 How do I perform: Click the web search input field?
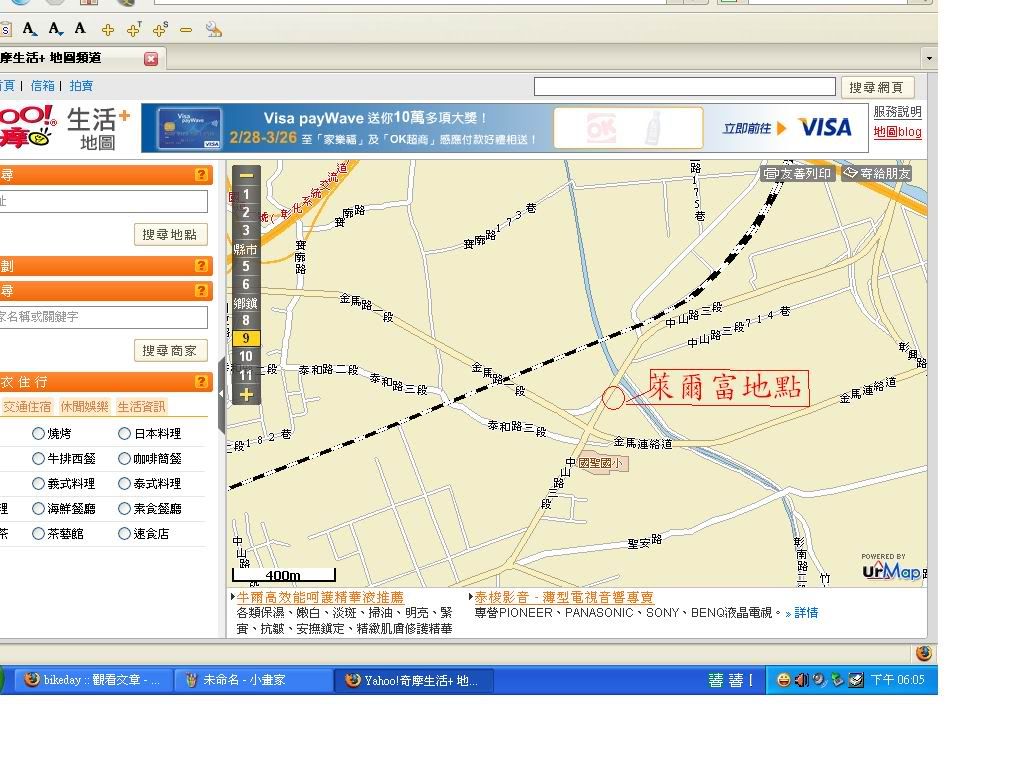click(684, 87)
